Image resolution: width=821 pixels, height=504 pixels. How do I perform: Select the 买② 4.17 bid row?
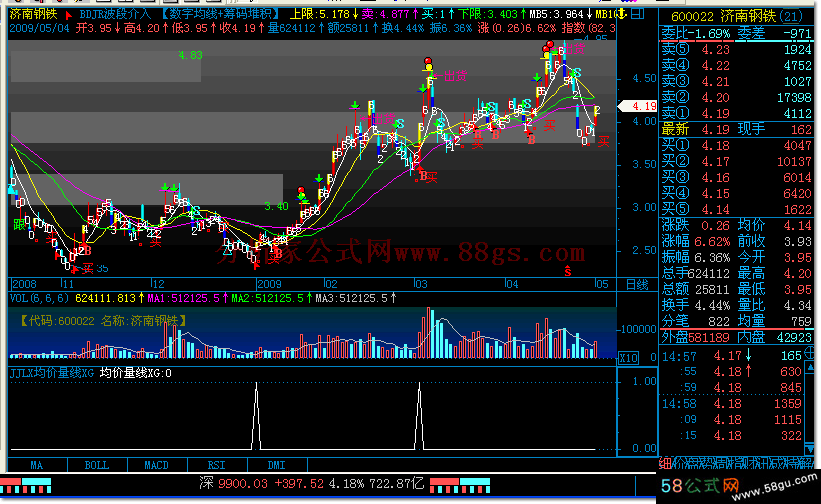737,161
